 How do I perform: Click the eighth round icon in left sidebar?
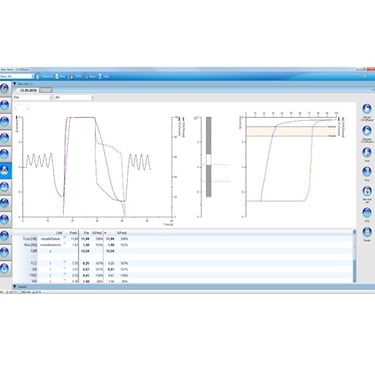pyautogui.click(x=4, y=203)
